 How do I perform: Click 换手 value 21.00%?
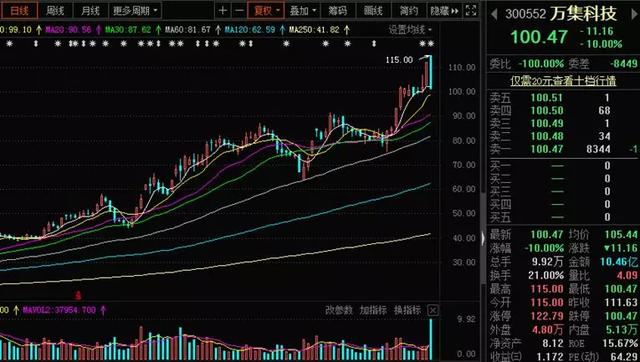[x=546, y=275]
